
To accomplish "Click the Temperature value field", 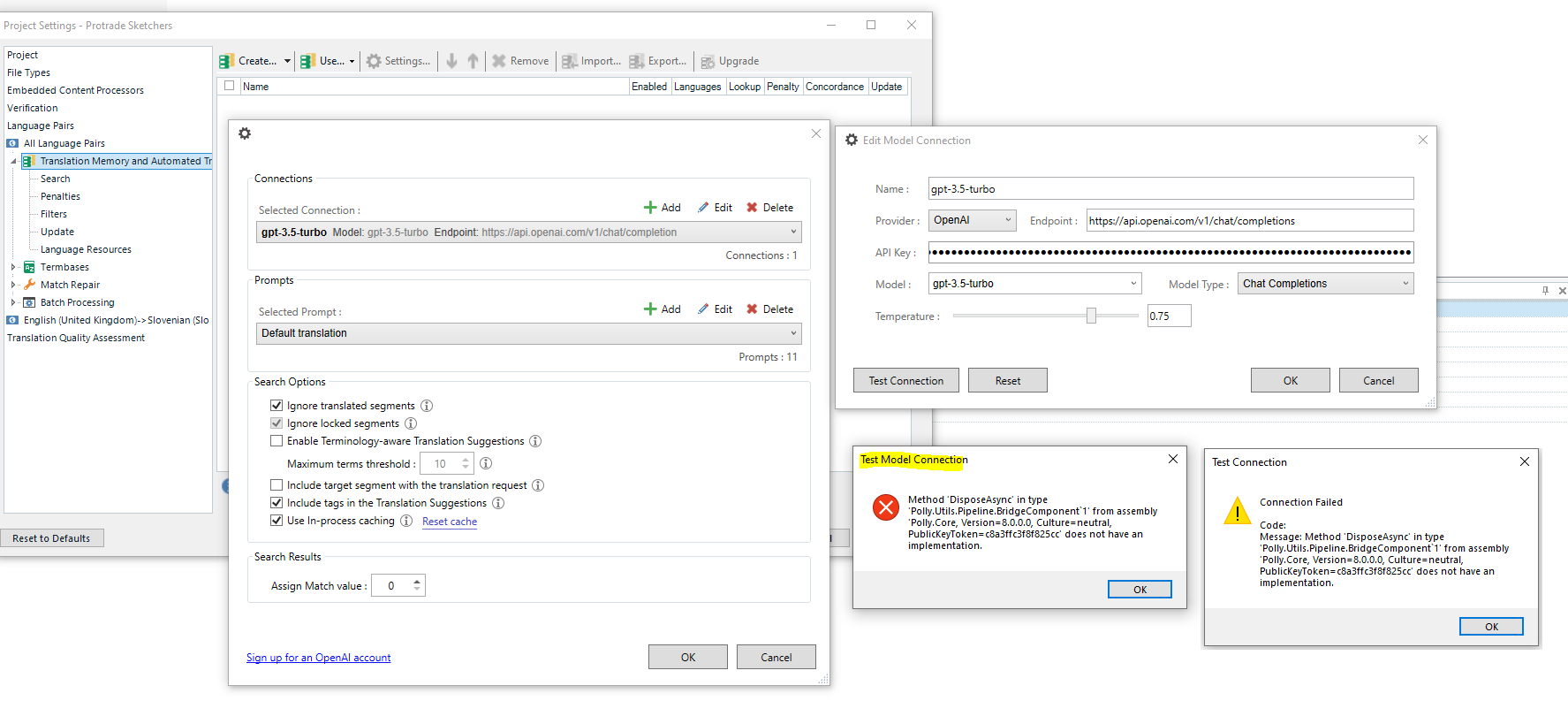I will coord(1169,316).
